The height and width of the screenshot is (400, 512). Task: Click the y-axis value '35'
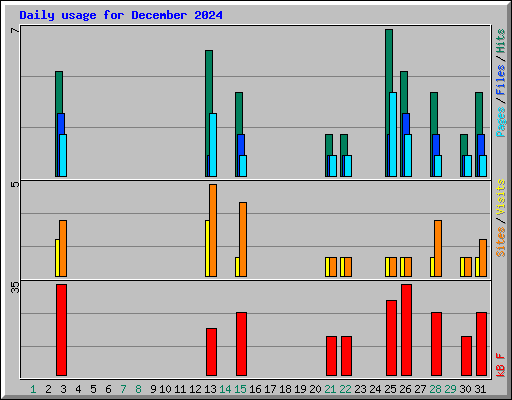point(15,287)
